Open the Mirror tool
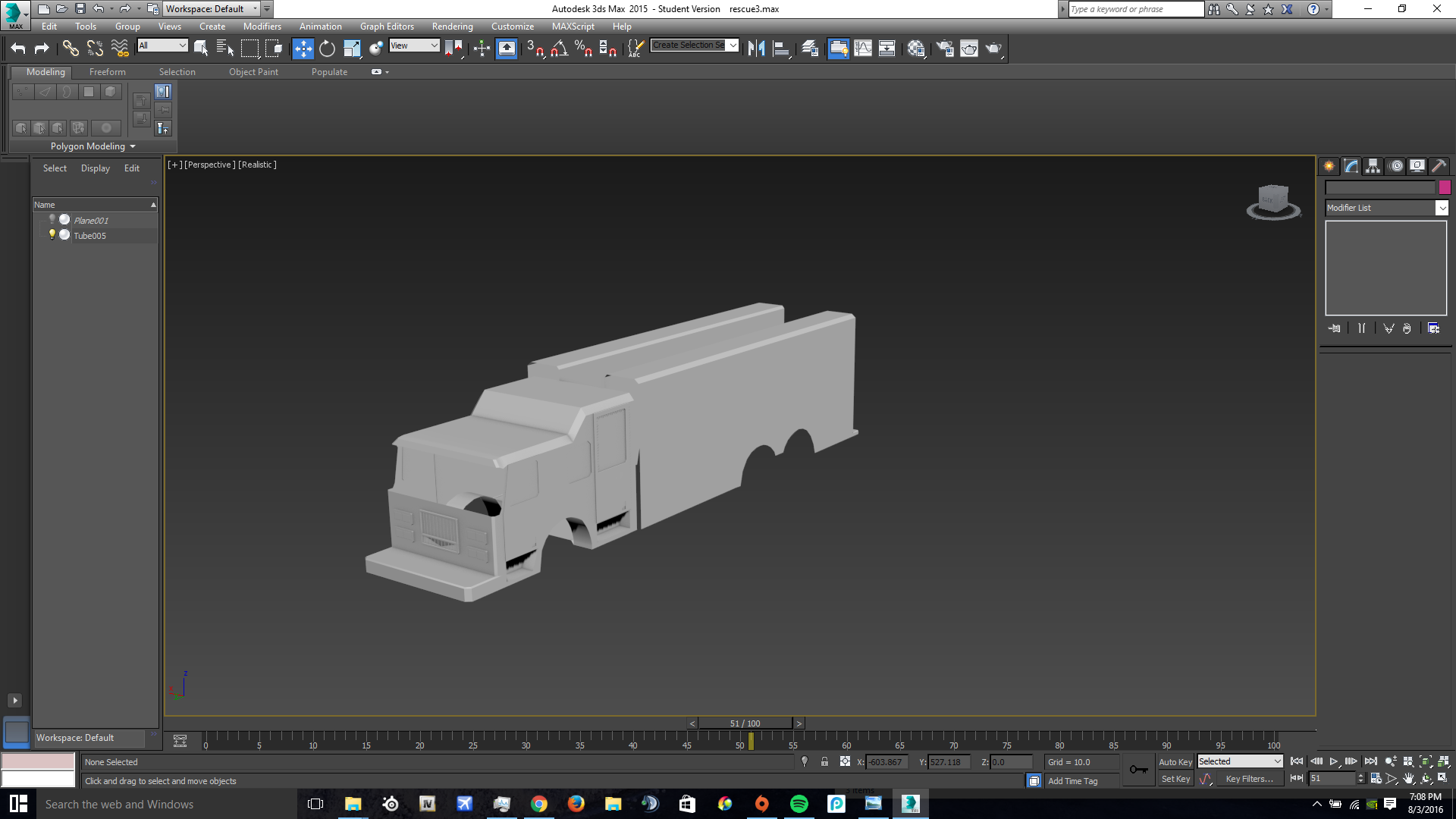Image resolution: width=1456 pixels, height=819 pixels. [756, 49]
